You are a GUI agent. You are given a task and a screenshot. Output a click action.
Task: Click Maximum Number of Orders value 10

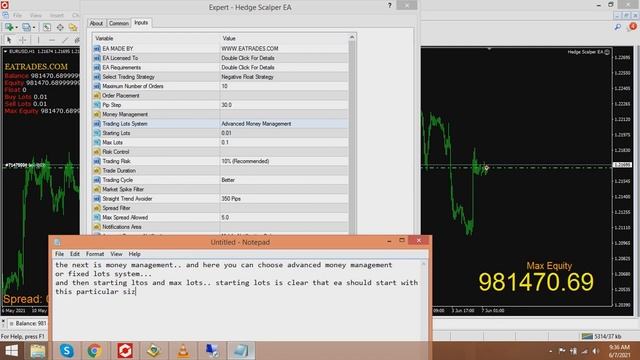click(284, 86)
